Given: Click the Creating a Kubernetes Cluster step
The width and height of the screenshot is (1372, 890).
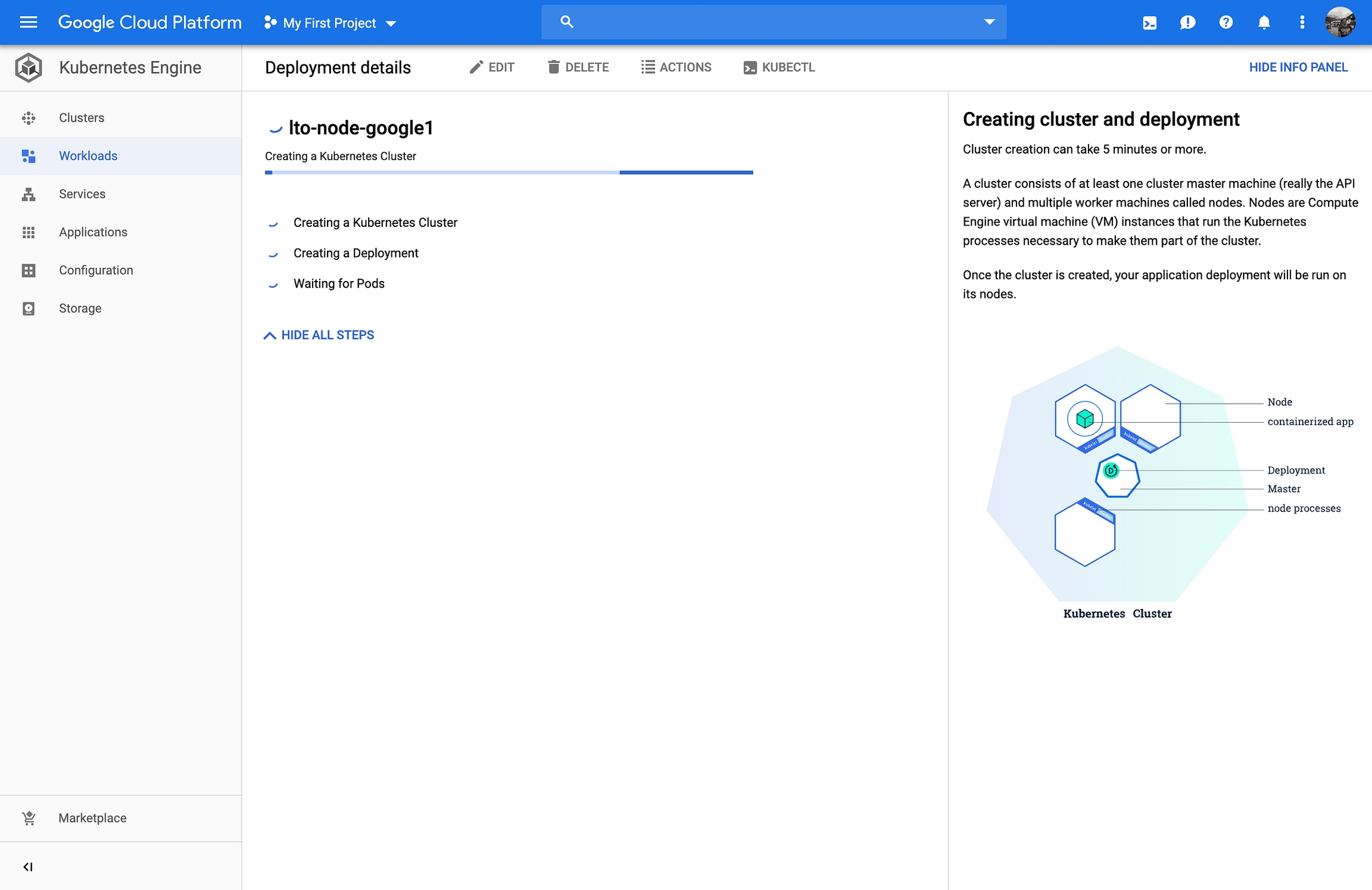Looking at the screenshot, I should [x=375, y=223].
